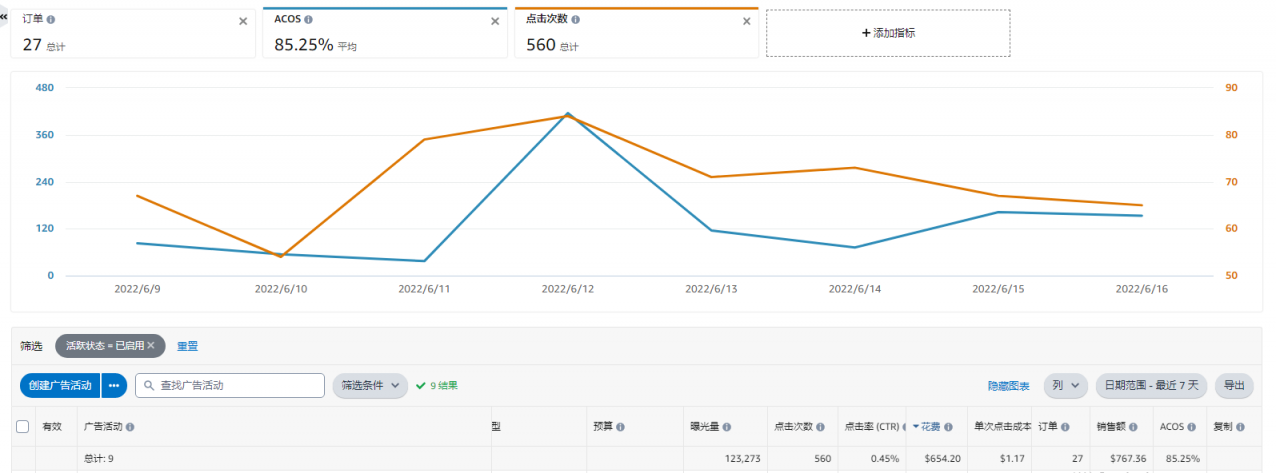Open the 列 columns dropdown
Image resolution: width=1276 pixels, height=473 pixels.
click(x=1065, y=385)
